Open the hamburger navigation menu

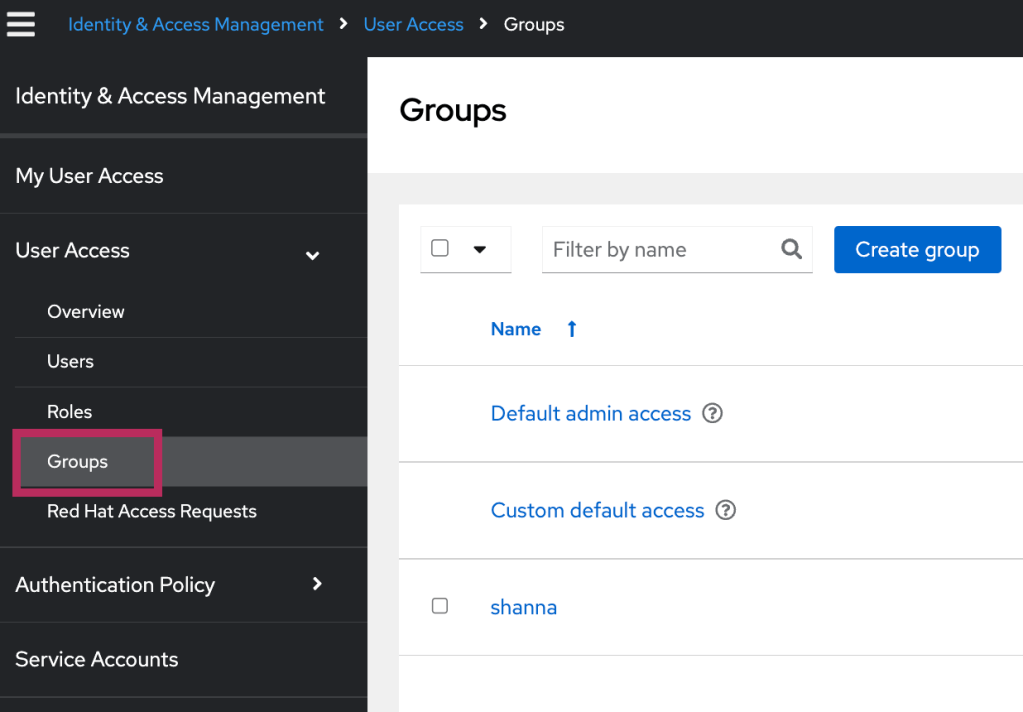(x=21, y=24)
